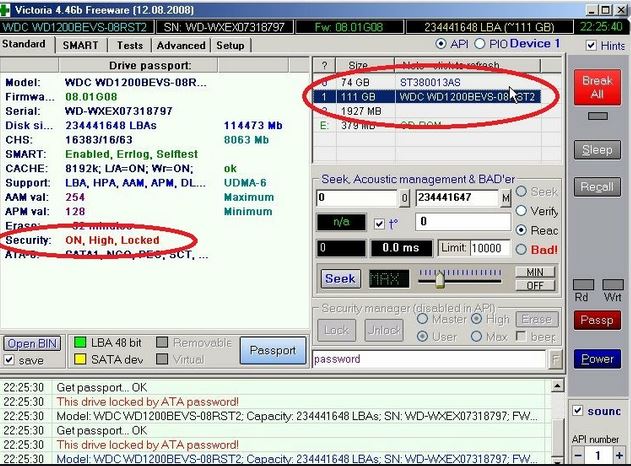Click the password input field
The width and height of the screenshot is (631, 466).
tap(429, 359)
